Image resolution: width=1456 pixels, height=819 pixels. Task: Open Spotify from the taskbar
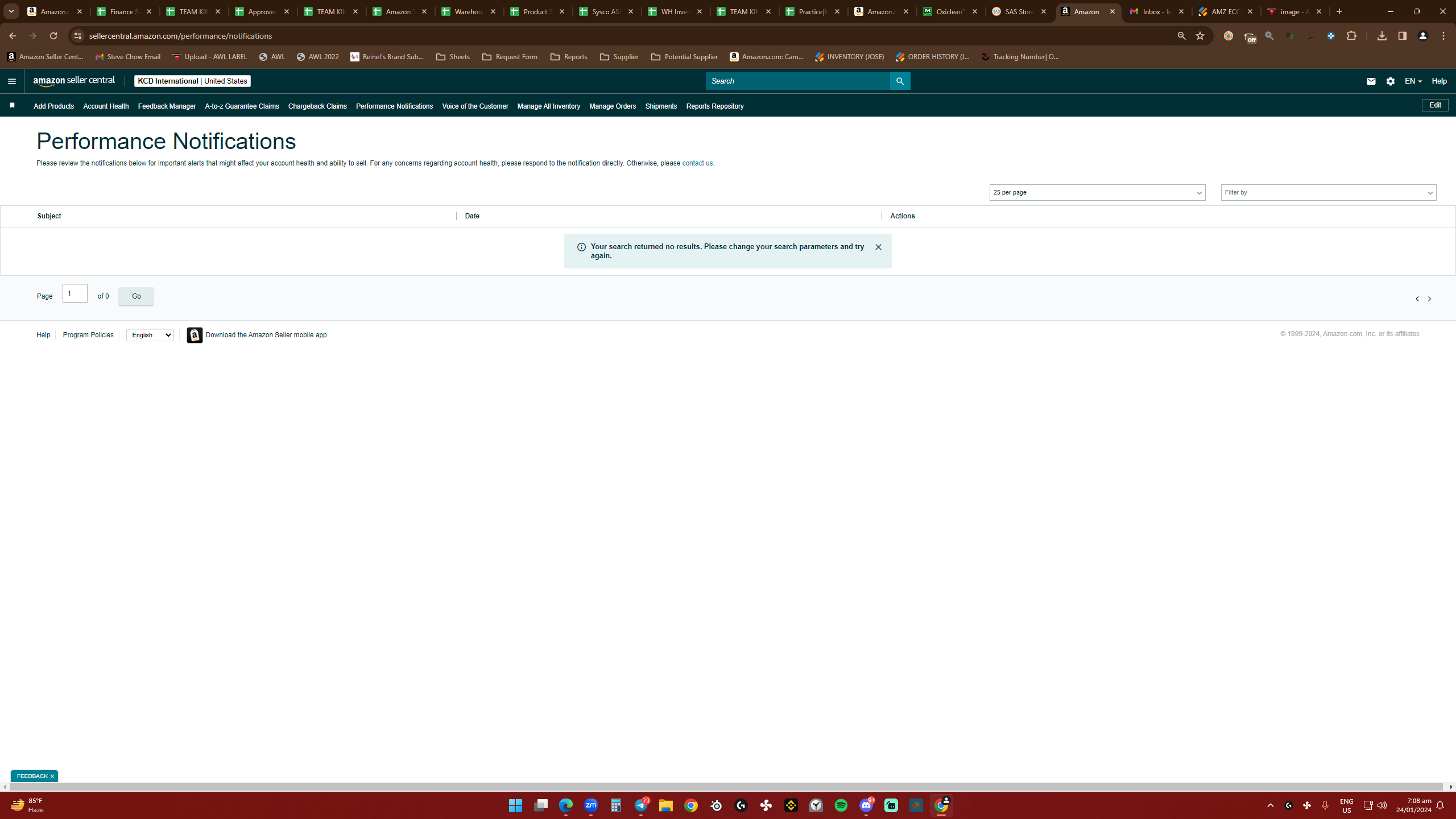point(841,805)
